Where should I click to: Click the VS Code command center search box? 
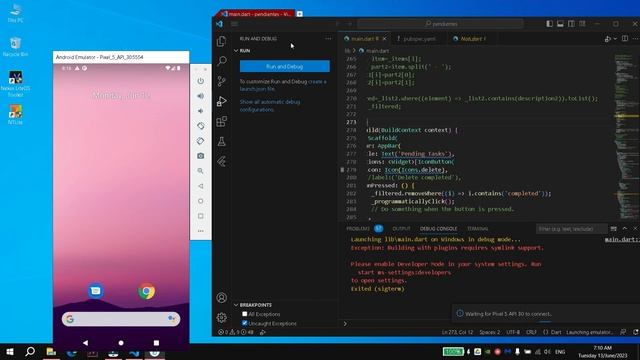click(440, 24)
